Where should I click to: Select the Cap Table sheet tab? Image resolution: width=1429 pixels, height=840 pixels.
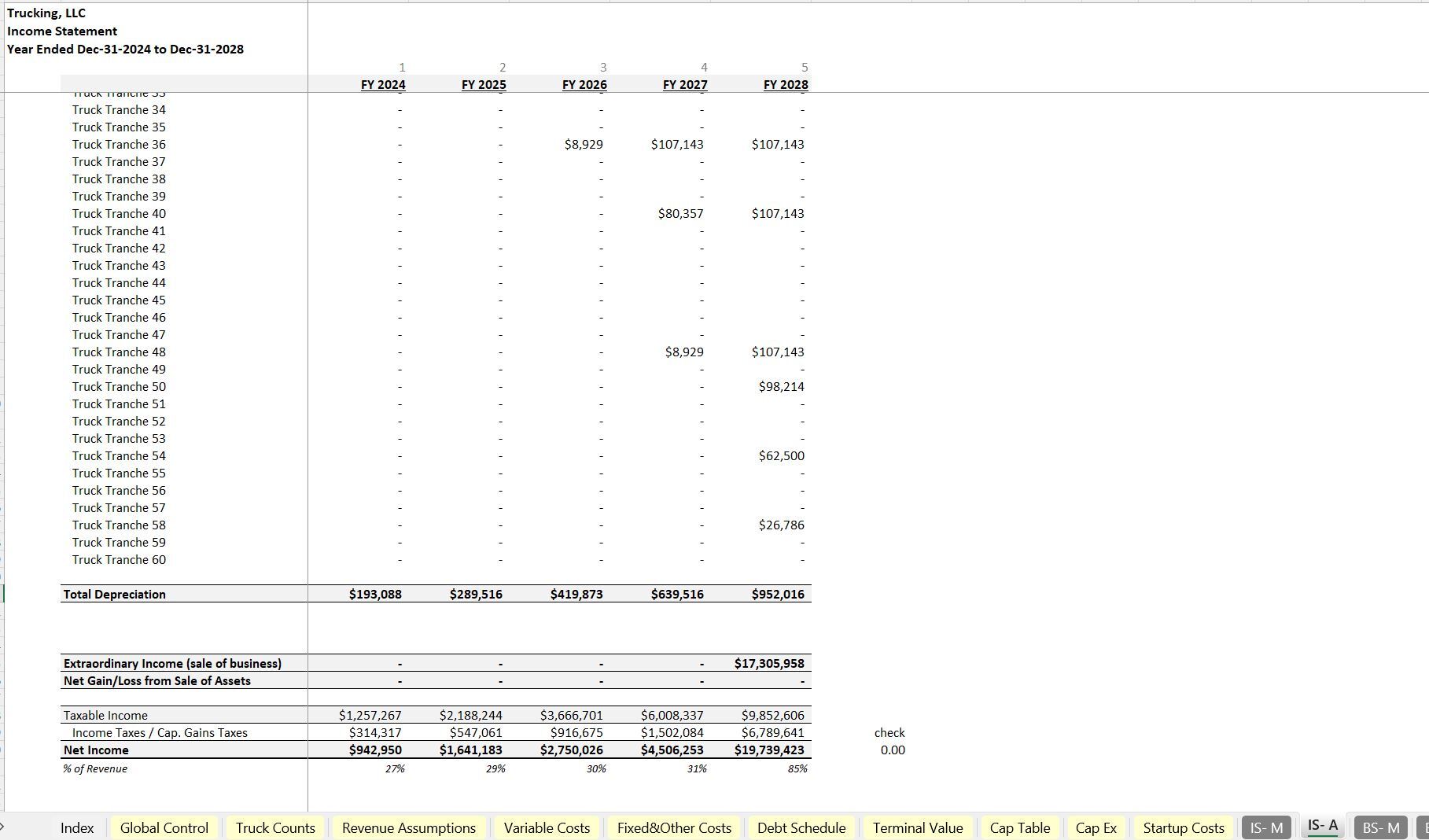tap(1019, 827)
